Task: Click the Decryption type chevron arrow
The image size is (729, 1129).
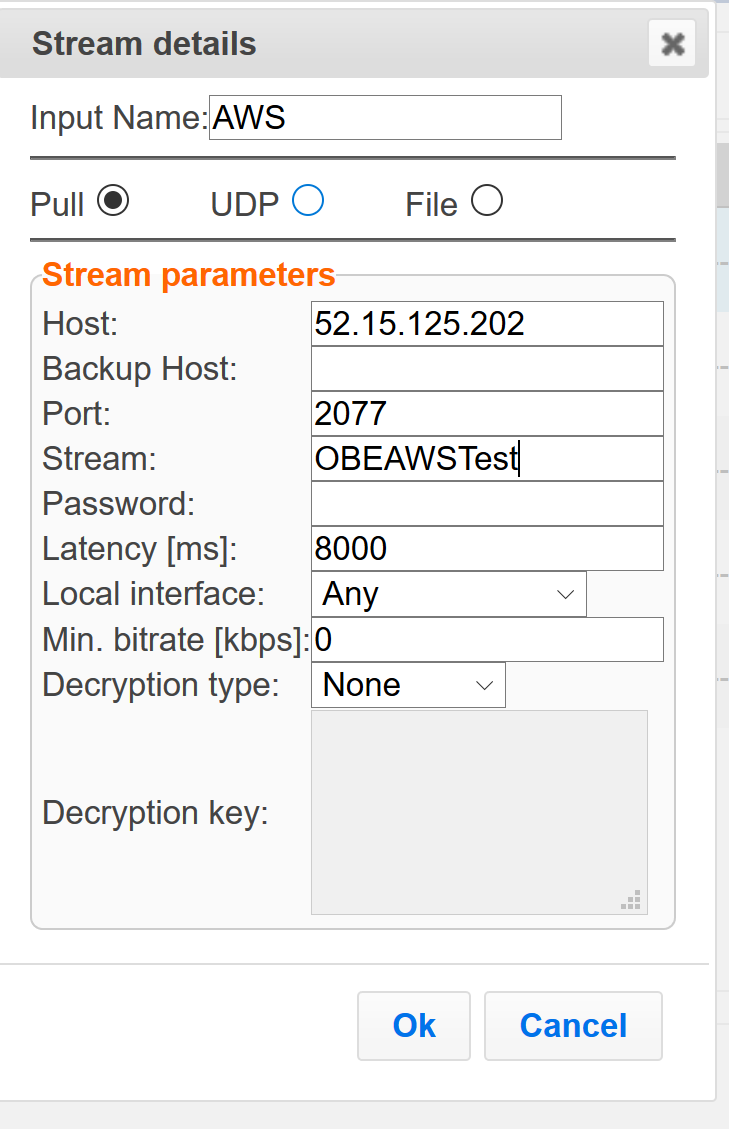Action: [485, 685]
